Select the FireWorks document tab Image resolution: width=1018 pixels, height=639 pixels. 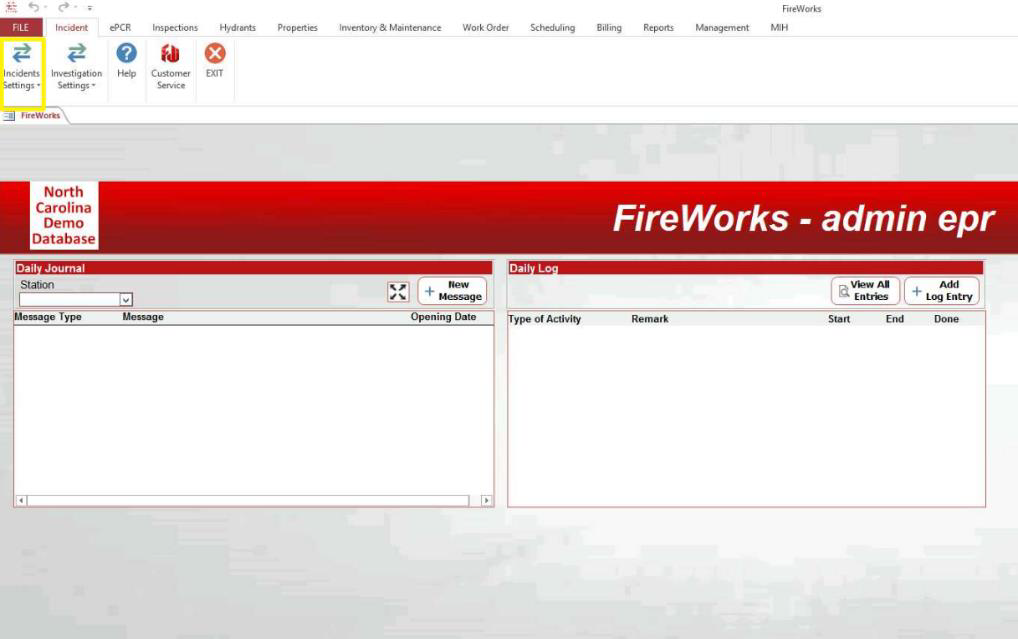[40, 116]
